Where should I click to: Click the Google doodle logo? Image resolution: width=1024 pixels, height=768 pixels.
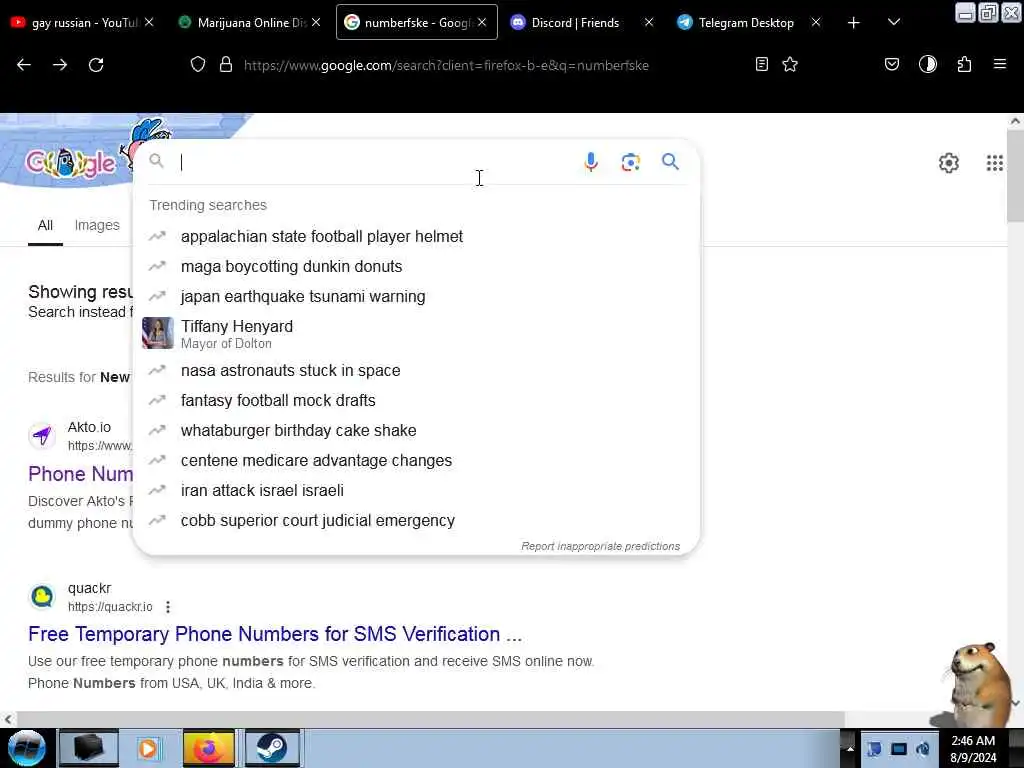[71, 163]
